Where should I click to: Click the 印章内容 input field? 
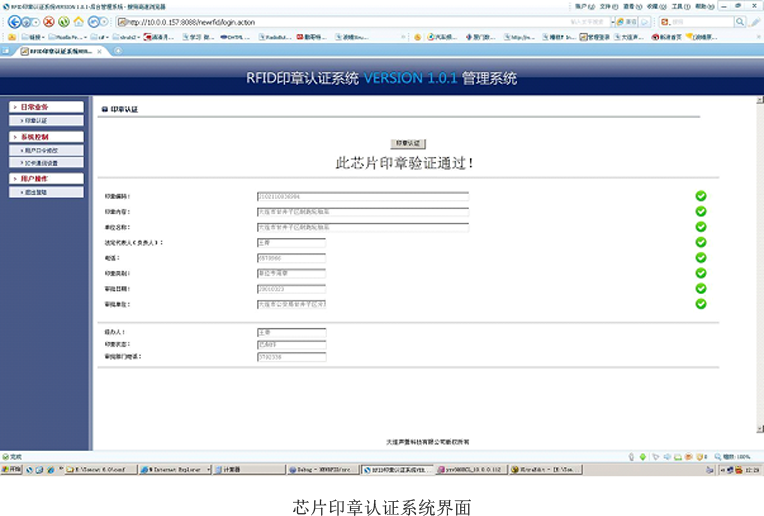(363, 212)
